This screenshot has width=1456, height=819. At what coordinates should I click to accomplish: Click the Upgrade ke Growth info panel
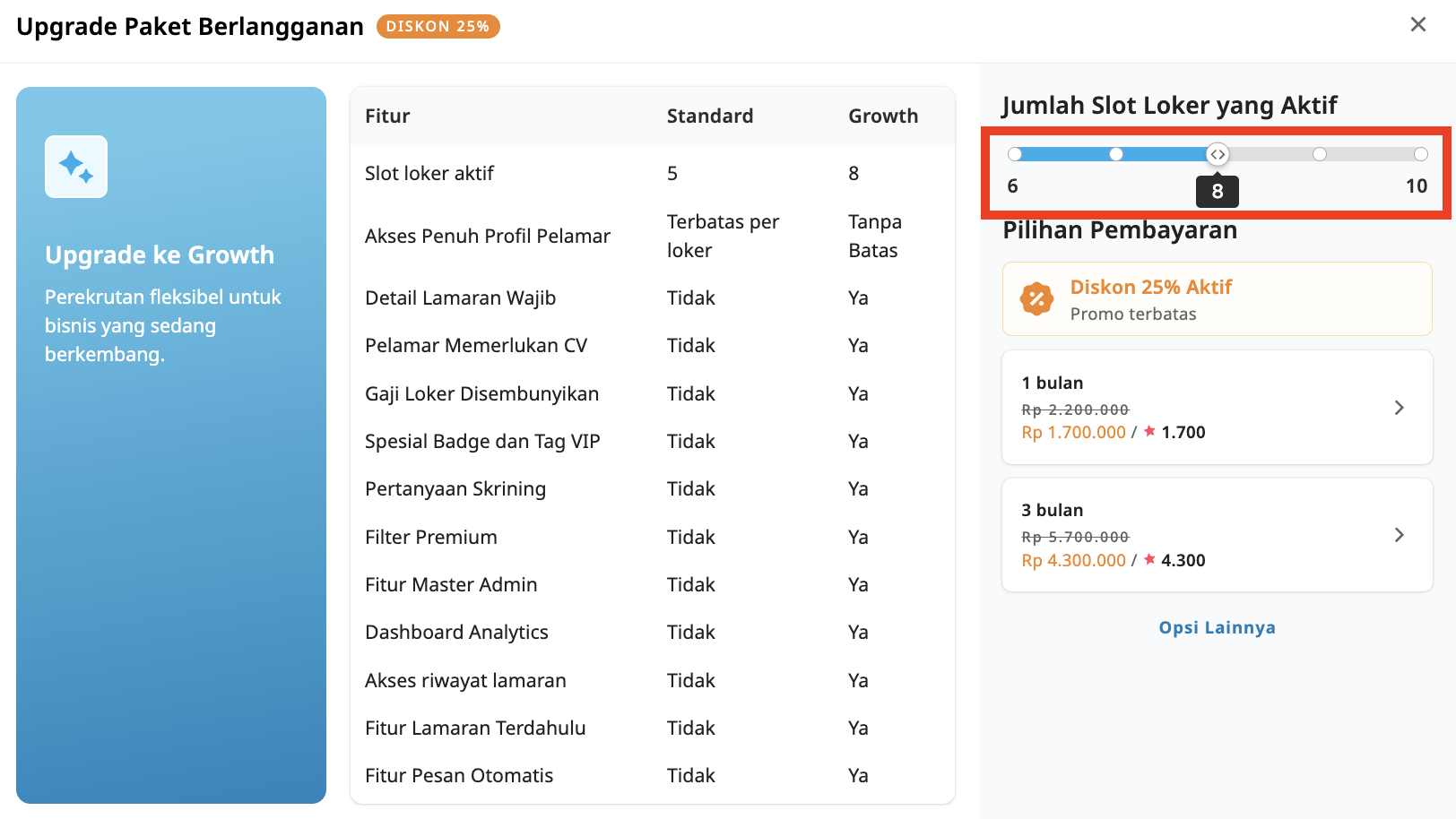coord(170,444)
